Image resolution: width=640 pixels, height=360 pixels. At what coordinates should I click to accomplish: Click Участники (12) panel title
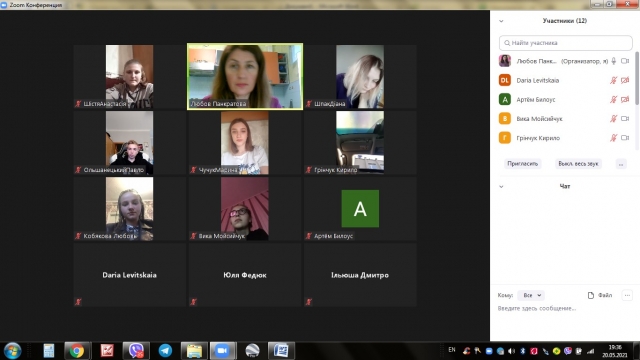(x=564, y=21)
